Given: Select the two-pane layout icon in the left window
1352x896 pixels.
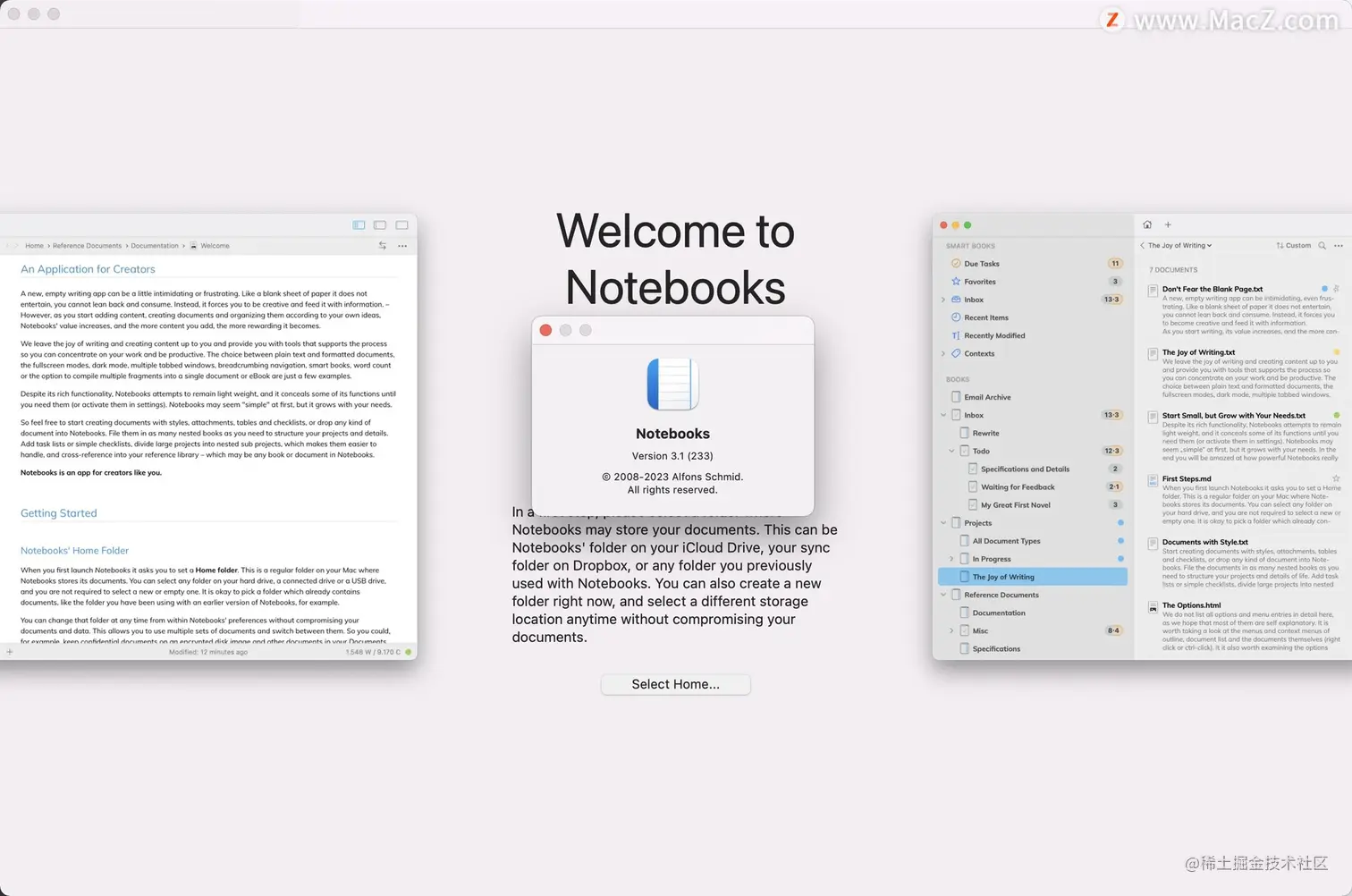Looking at the screenshot, I should [380, 224].
